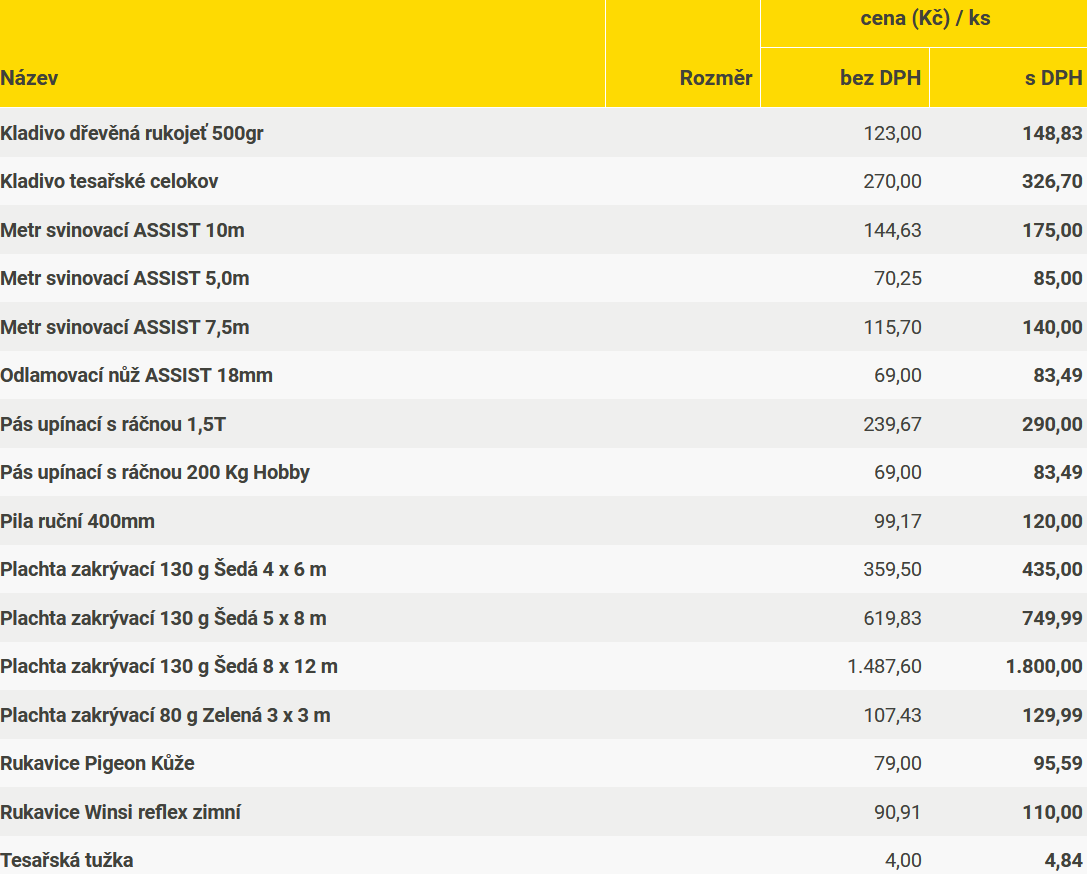Select Plachta zakrývací 130 g Šedá 5 x 8 m
The height and width of the screenshot is (874, 1087).
(163, 618)
